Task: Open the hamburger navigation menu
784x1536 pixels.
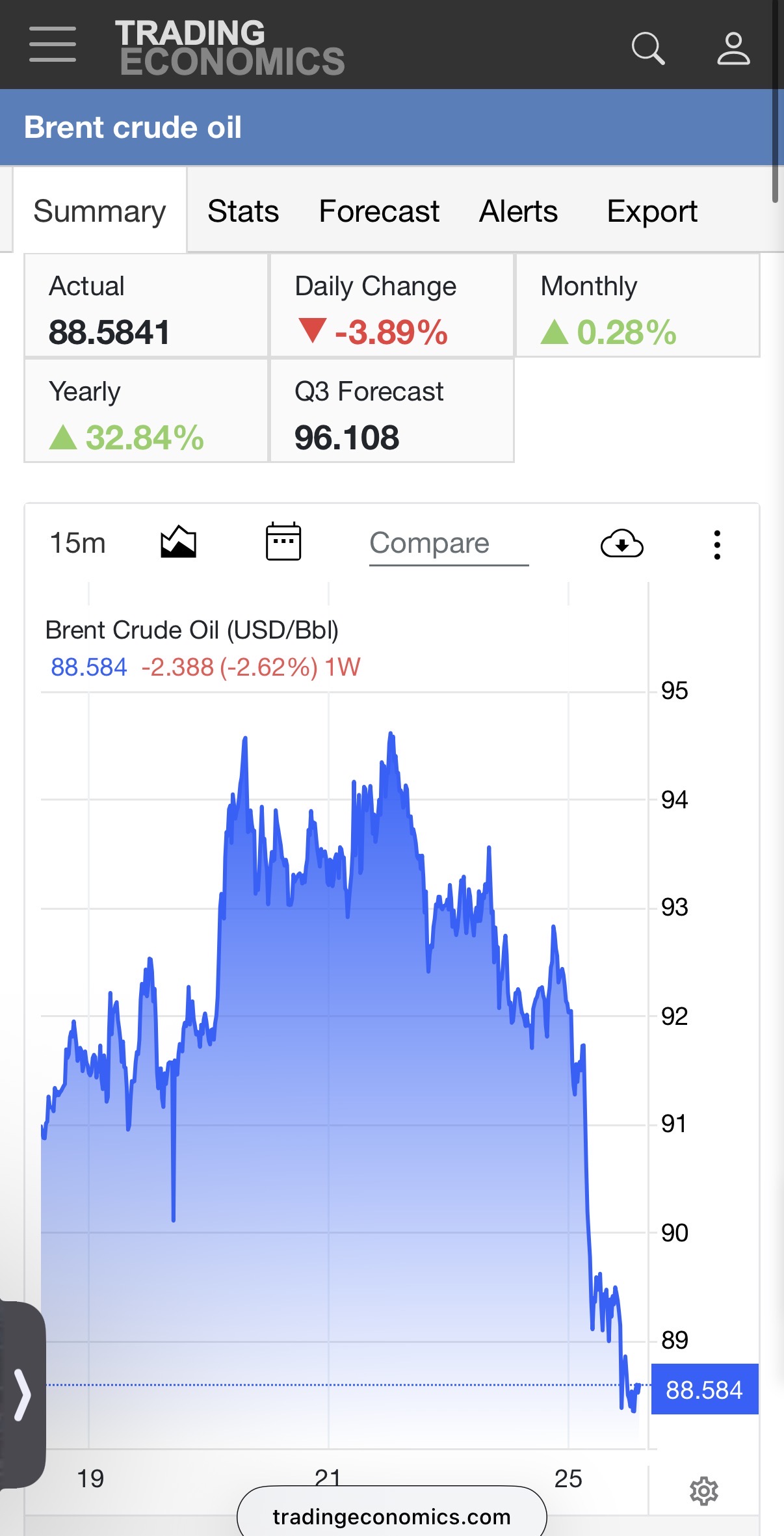Action: [53, 45]
